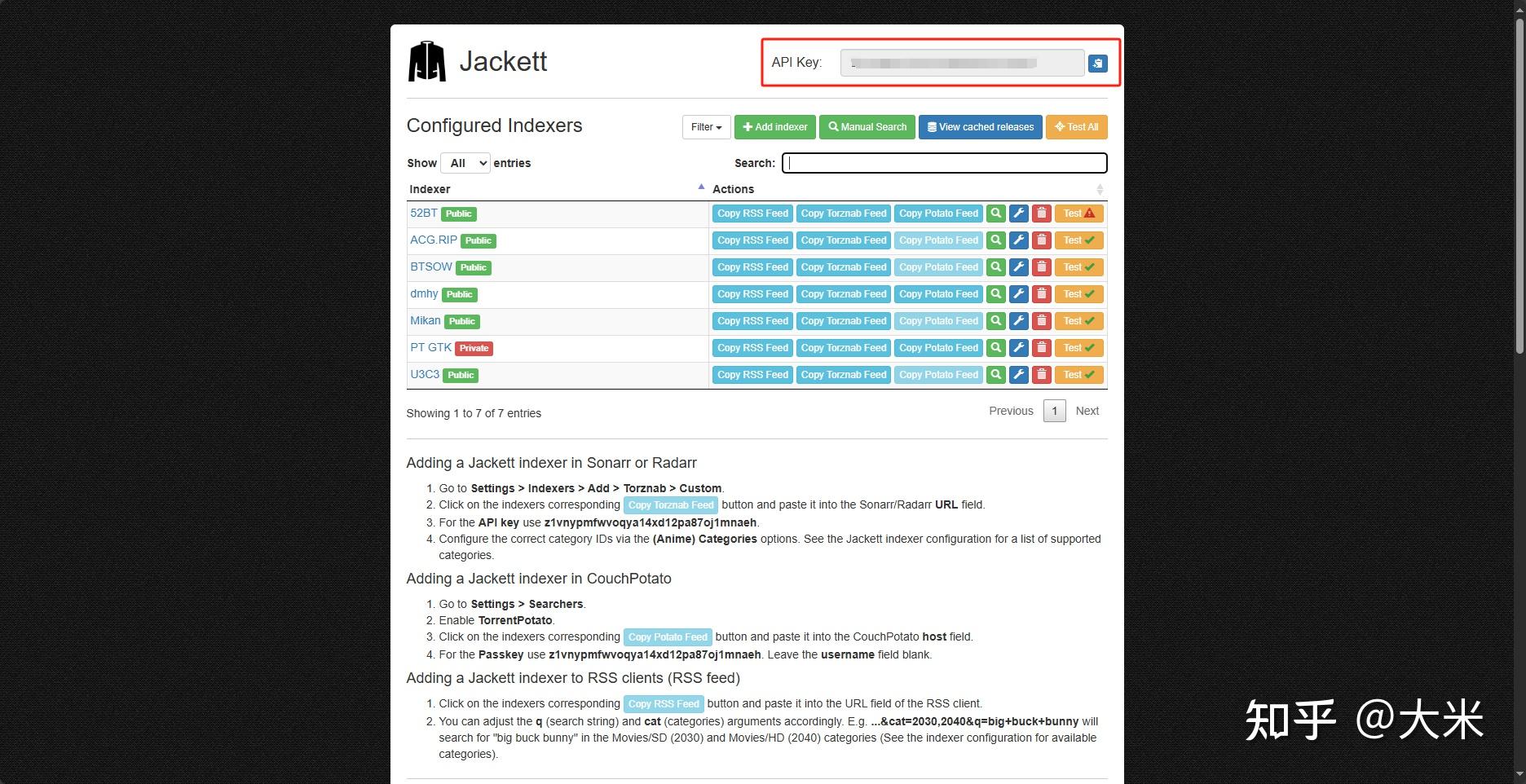This screenshot has height=784, width=1526.
Task: View cached releases
Action: coord(980,126)
